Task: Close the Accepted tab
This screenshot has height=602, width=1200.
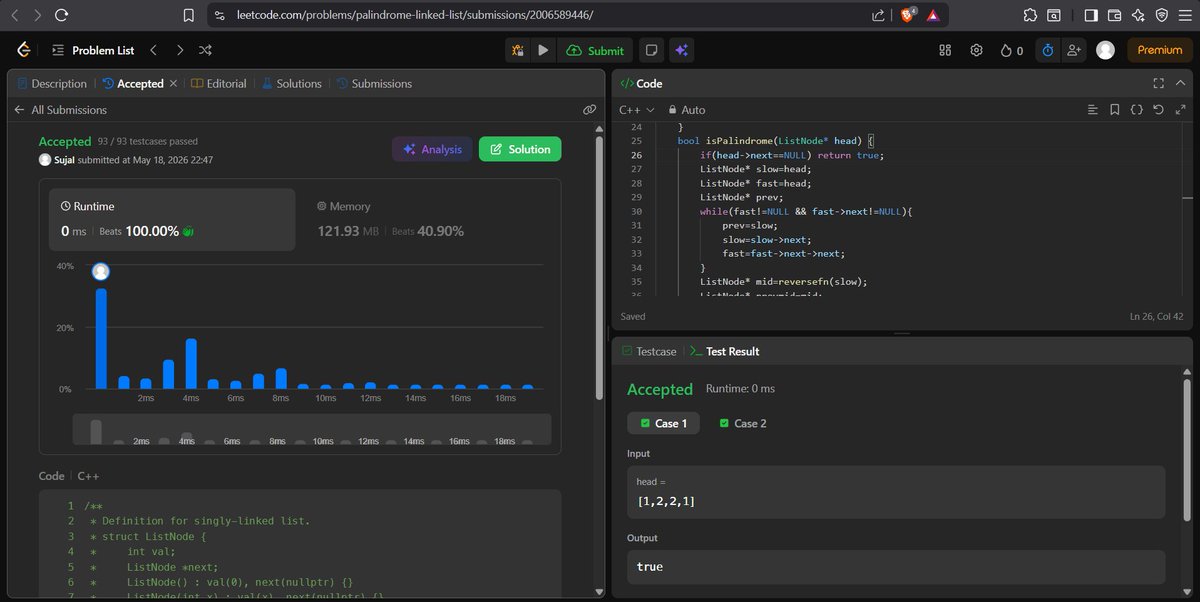Action: (173, 84)
